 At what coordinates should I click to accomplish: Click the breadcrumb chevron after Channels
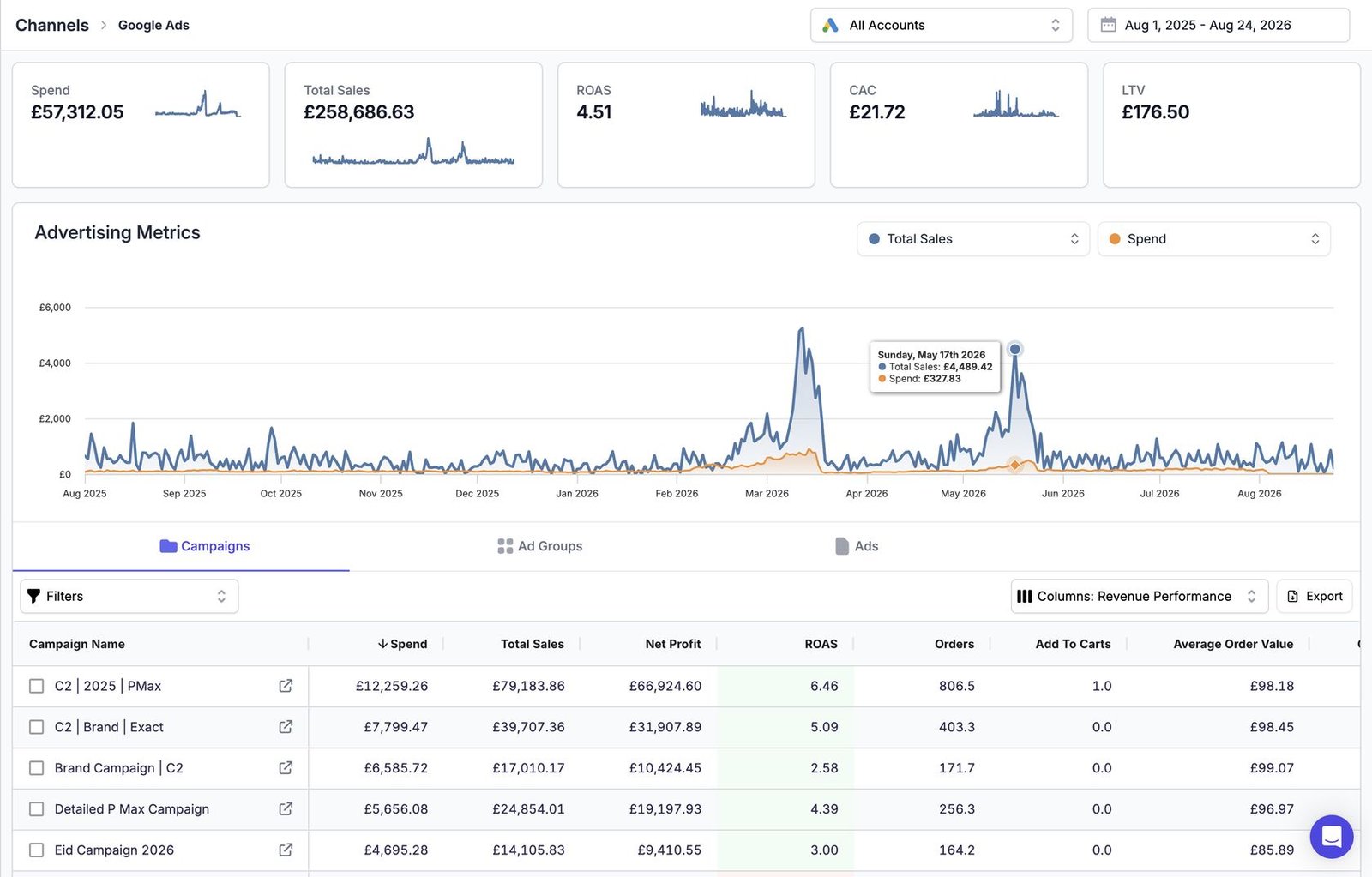pos(104,26)
